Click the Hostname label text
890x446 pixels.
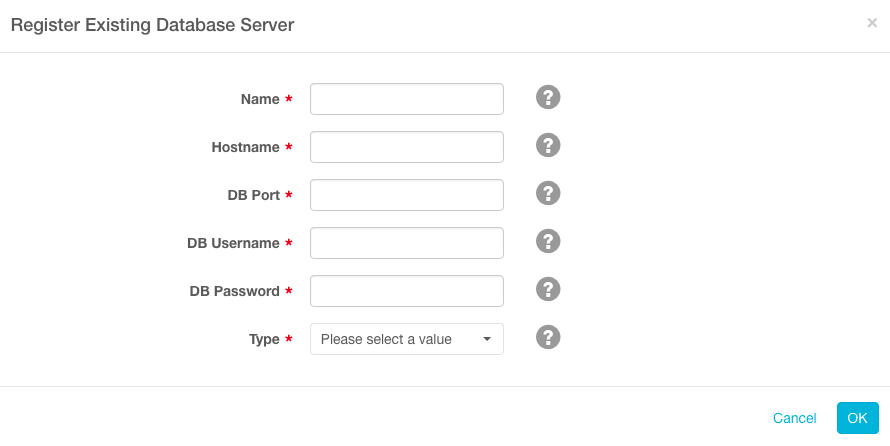pyautogui.click(x=245, y=147)
